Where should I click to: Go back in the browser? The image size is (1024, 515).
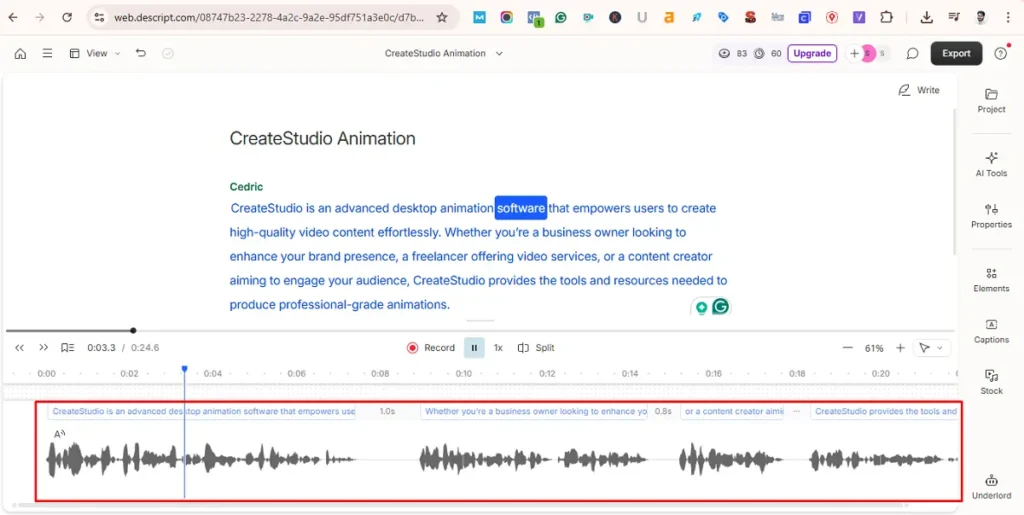[x=13, y=18]
